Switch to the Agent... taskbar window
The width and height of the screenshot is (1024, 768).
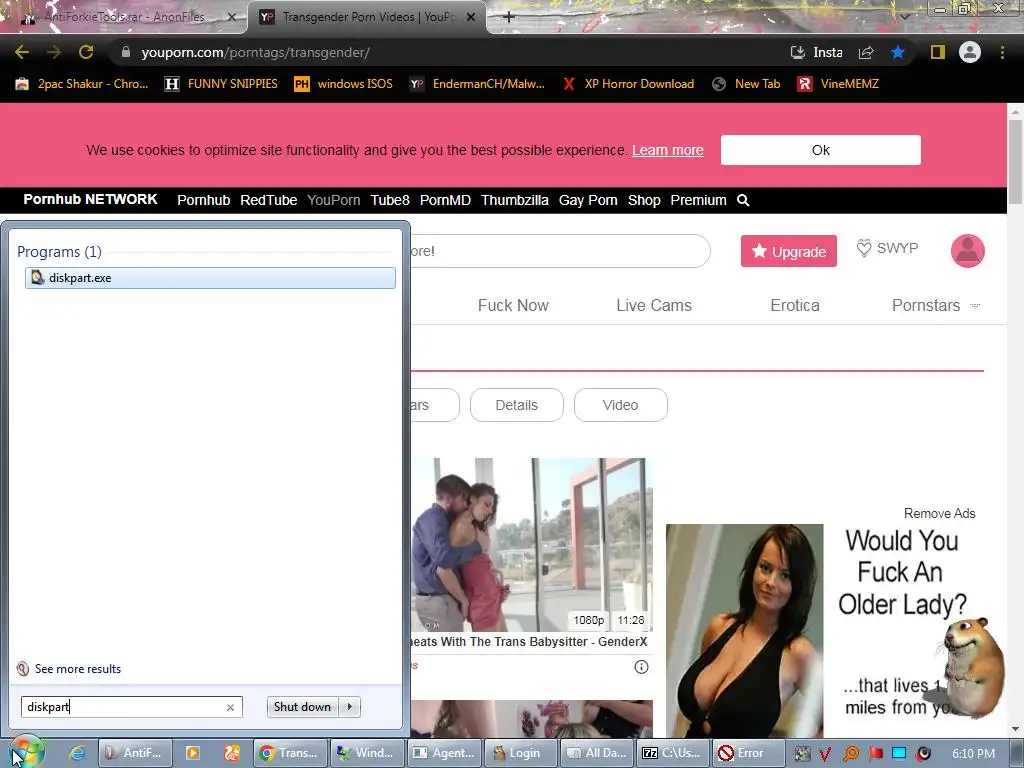coord(444,753)
